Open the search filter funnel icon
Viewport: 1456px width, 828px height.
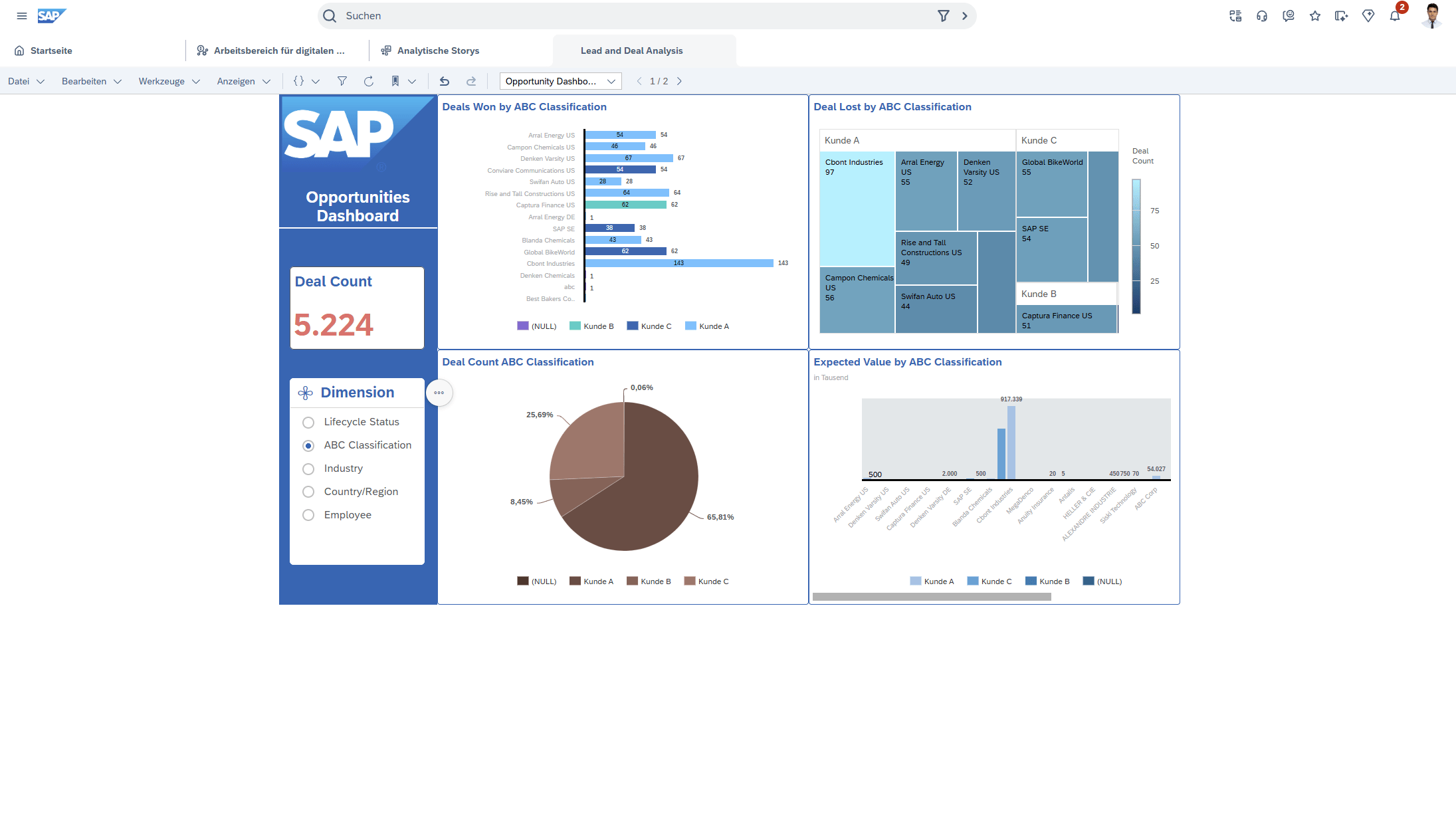pos(943,16)
